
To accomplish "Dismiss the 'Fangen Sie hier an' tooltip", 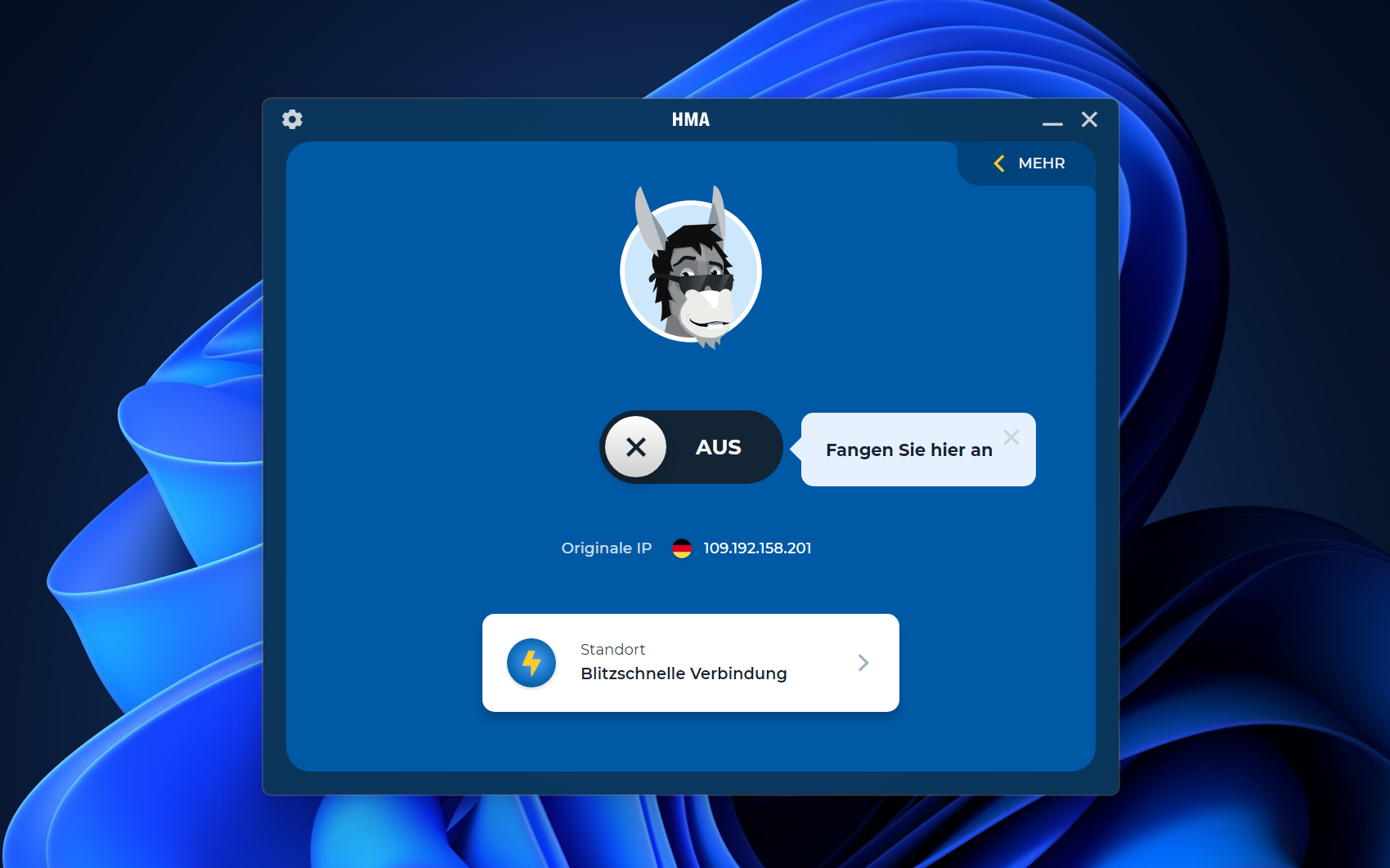I will [1011, 437].
